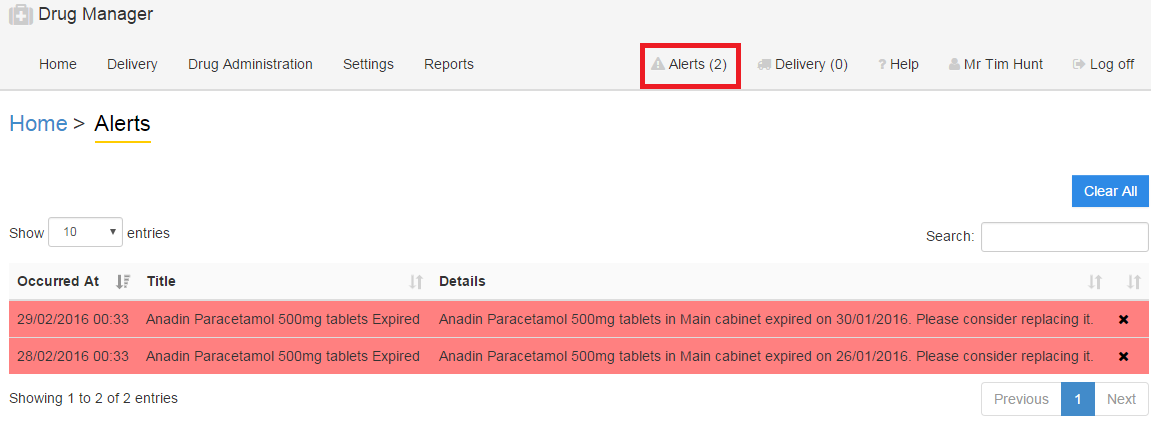1151x423 pixels.
Task: Open the Drug Administration menu
Action: click(250, 64)
